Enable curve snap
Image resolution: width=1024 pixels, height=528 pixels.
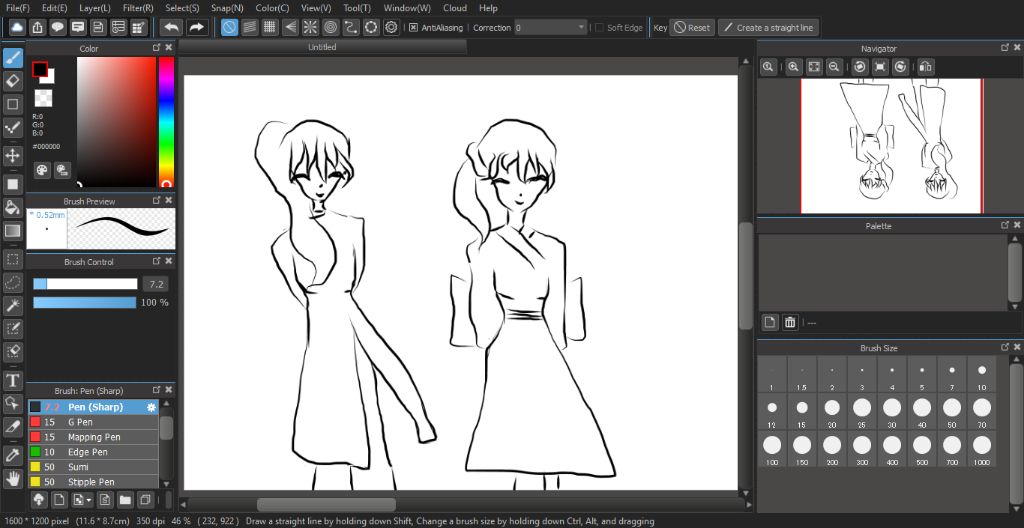[351, 27]
